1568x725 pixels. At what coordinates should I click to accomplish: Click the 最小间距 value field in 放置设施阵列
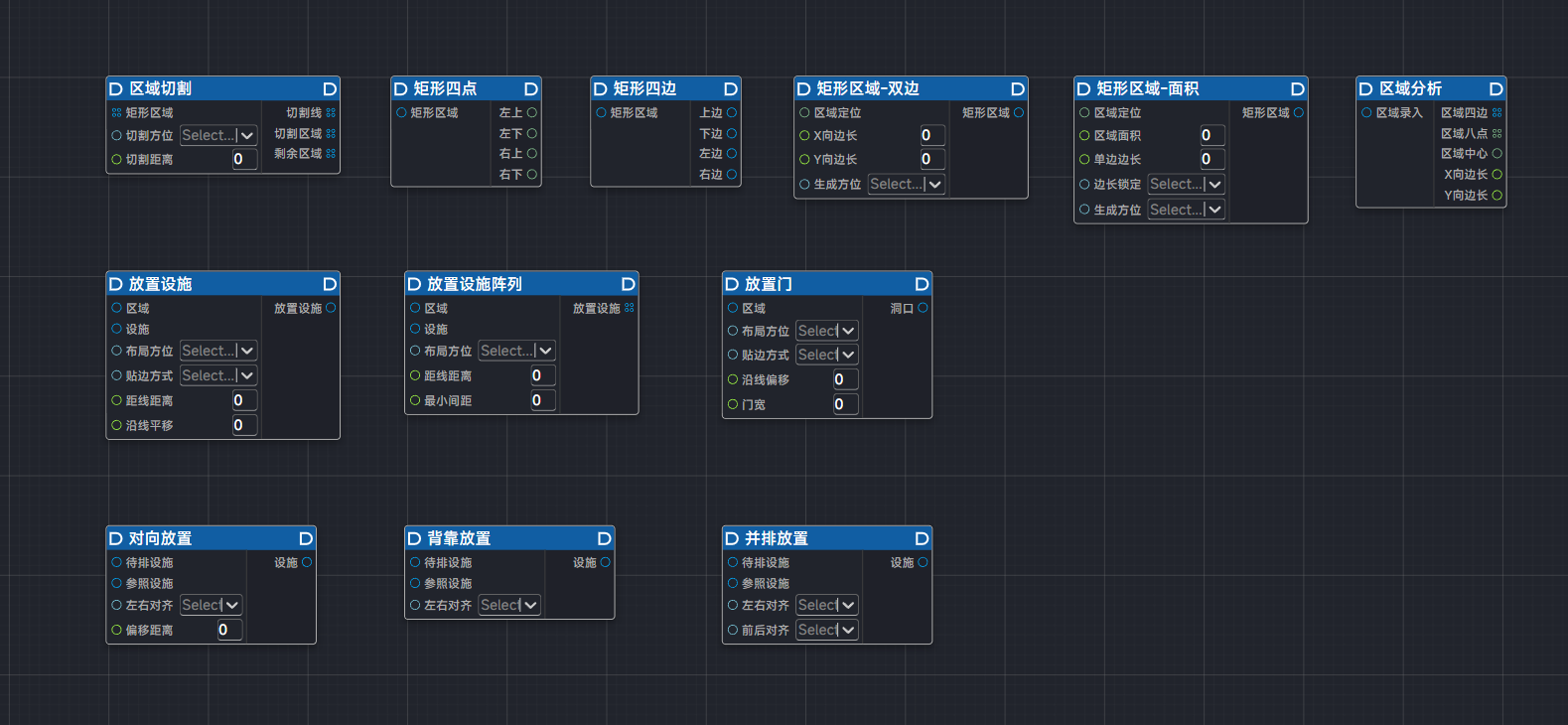tap(542, 401)
